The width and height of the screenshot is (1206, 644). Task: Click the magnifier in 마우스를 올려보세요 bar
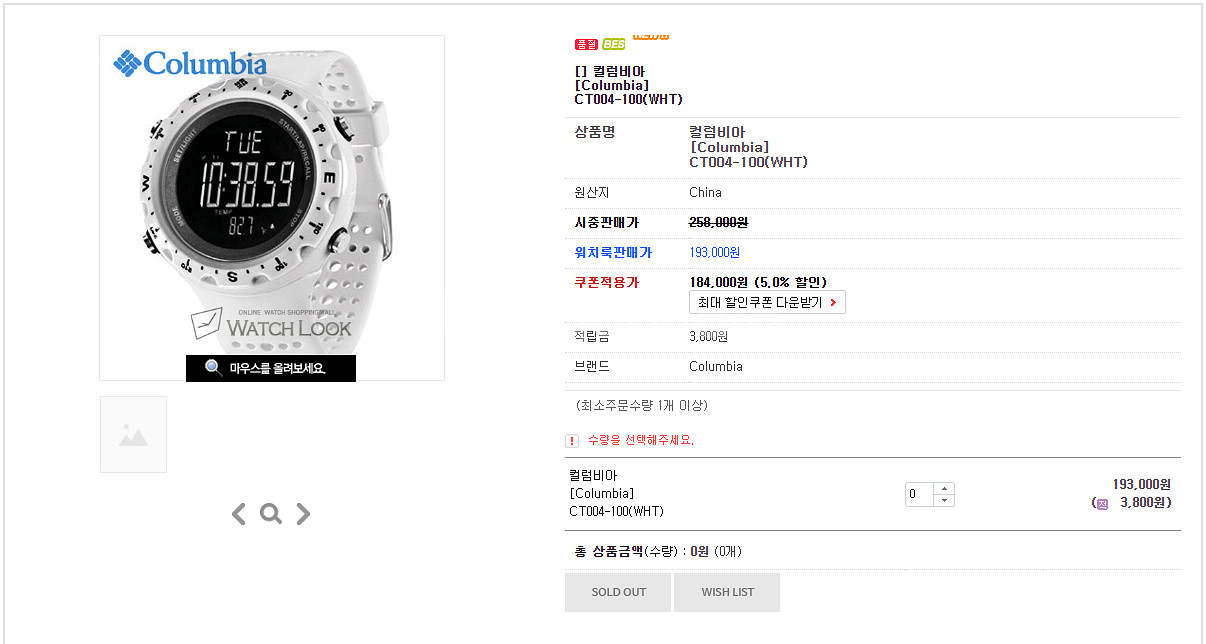point(213,368)
